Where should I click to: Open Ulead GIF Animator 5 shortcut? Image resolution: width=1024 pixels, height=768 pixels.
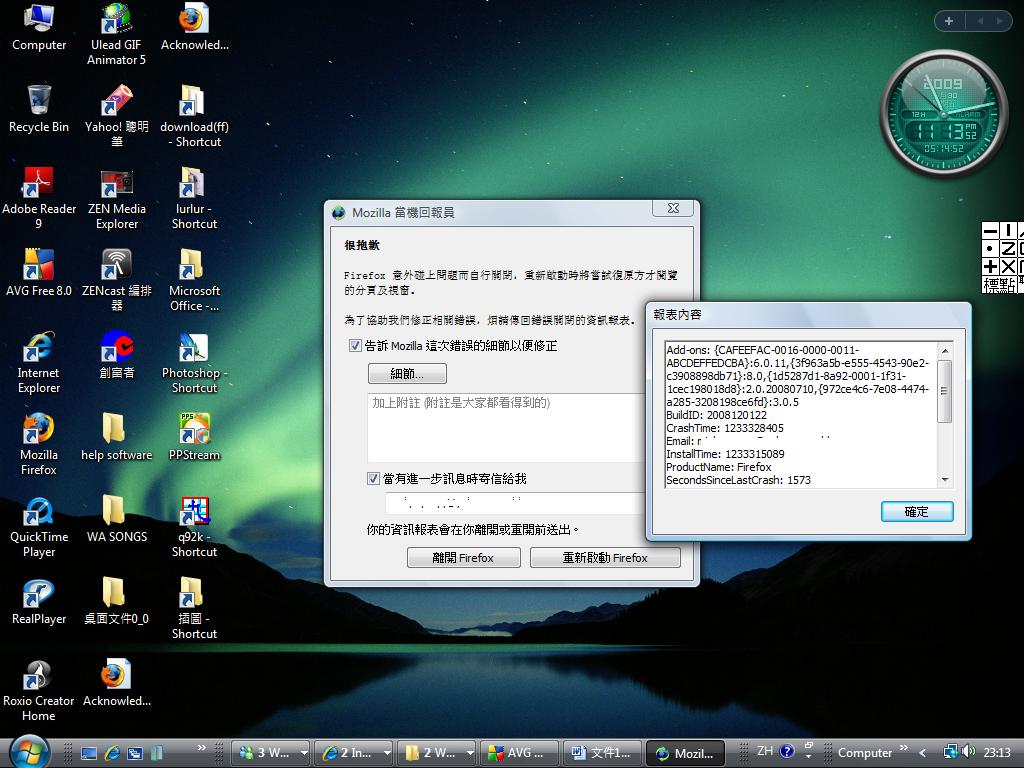click(116, 34)
